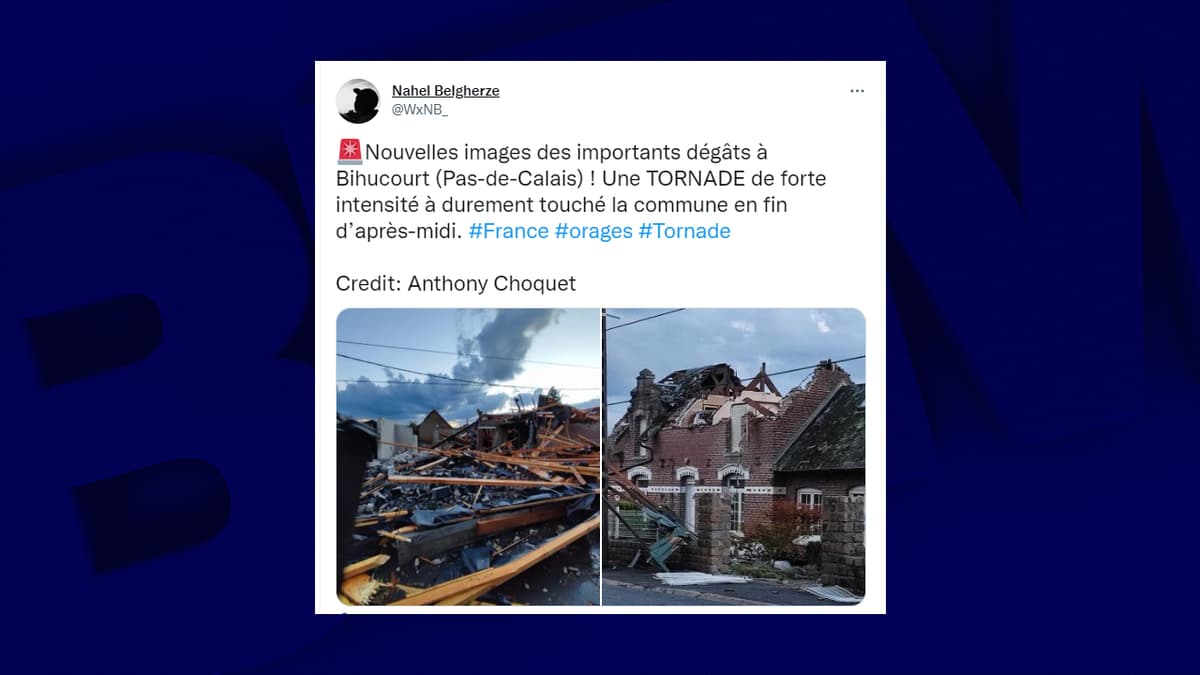Open the #orages hashtag
Image resolution: width=1200 pixels, height=675 pixels.
pyautogui.click(x=593, y=231)
